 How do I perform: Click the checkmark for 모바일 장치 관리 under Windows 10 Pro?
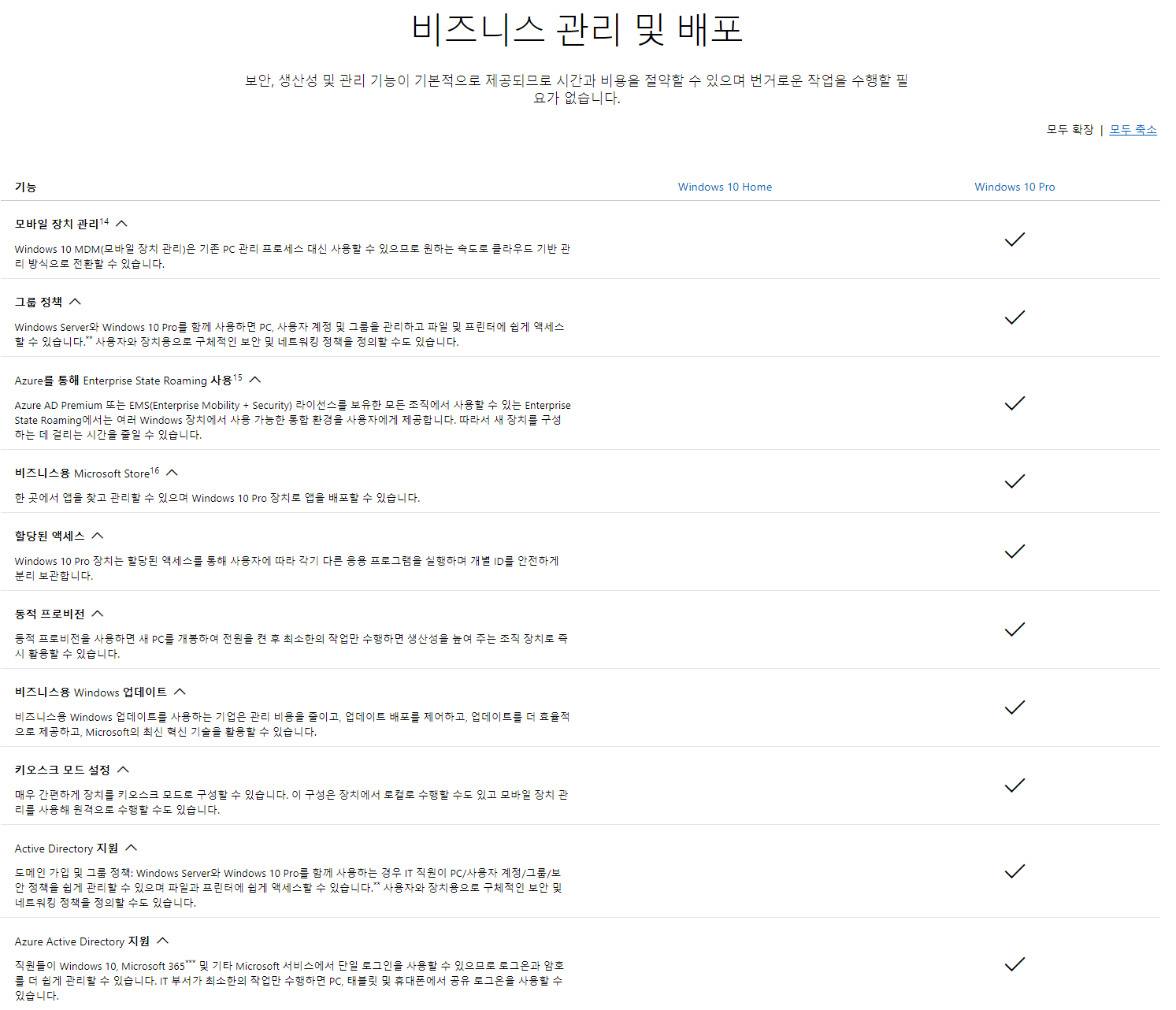click(1015, 238)
